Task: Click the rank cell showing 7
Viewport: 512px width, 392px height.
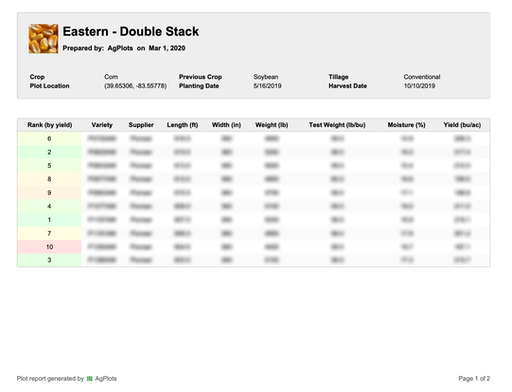Action: click(49, 233)
